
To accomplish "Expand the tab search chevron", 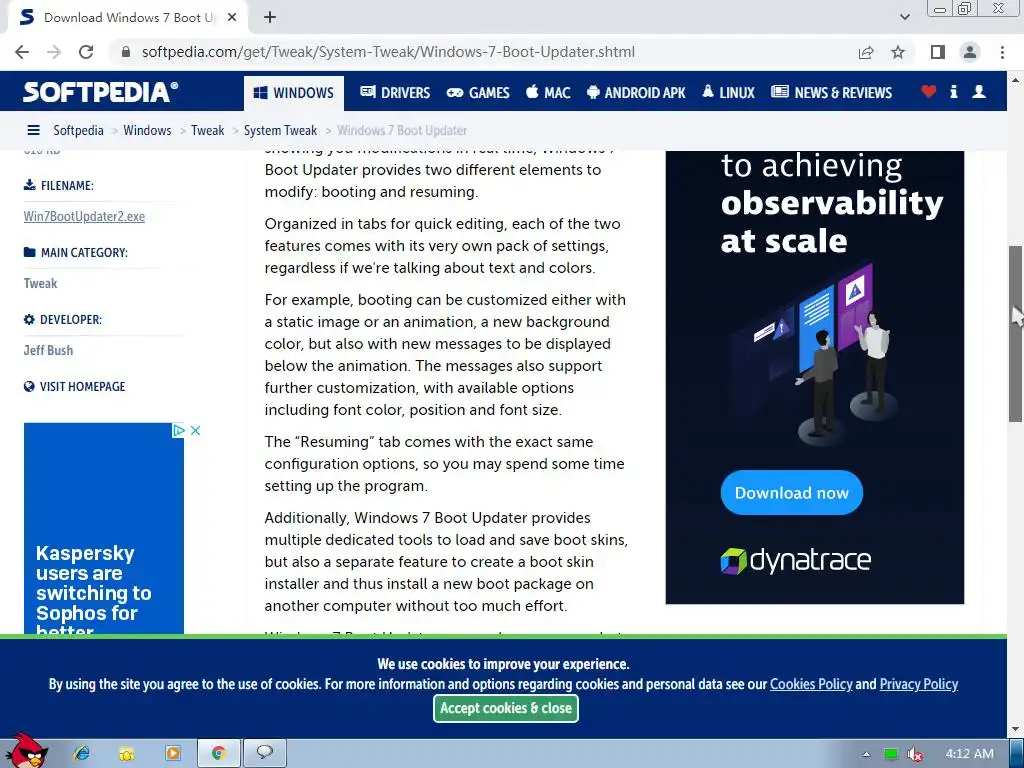I will 904,18.
